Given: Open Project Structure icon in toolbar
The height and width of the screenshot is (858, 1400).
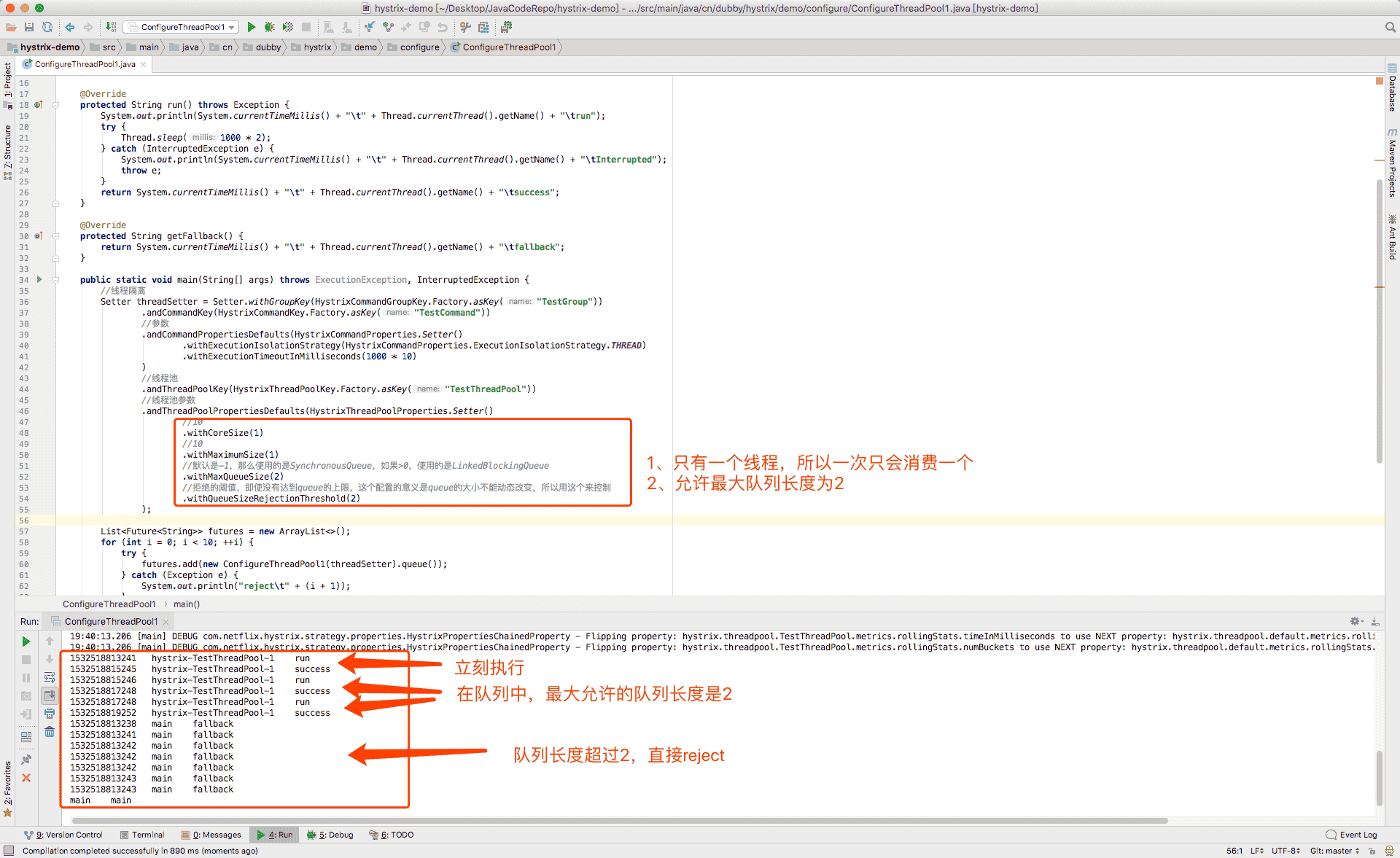Looking at the screenshot, I should point(483,27).
